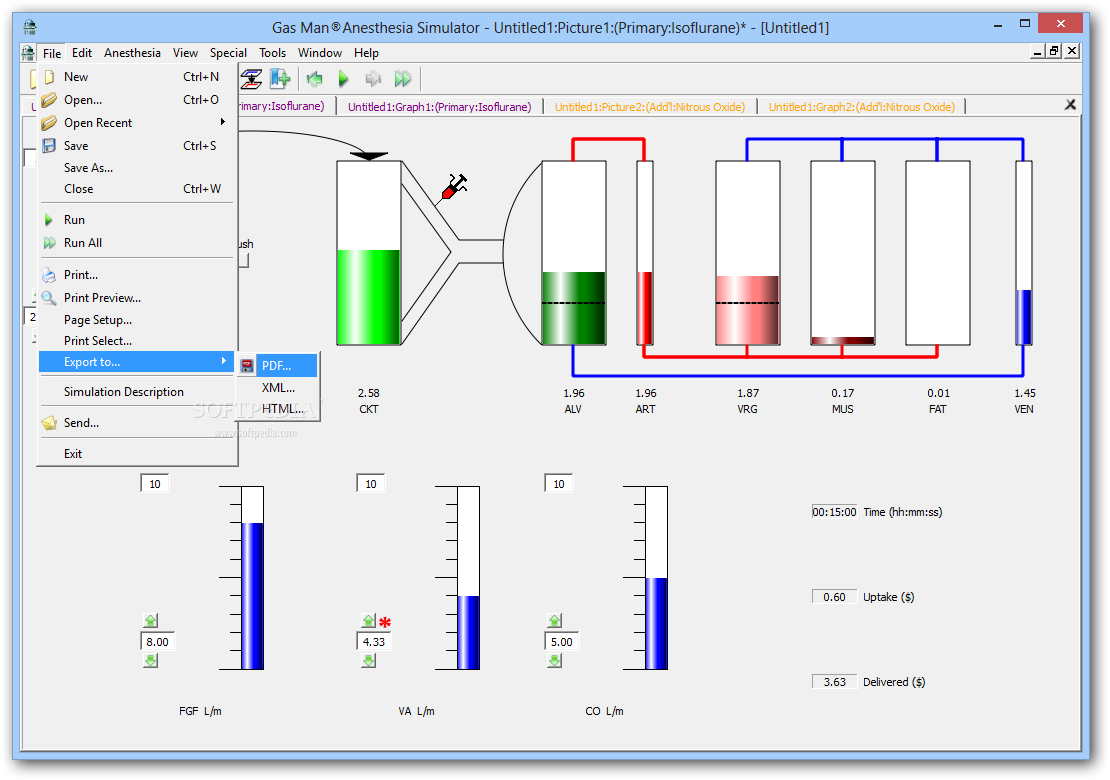Click the Gas Man title bar app icon
This screenshot has width=1110, height=780.
(x=30, y=28)
